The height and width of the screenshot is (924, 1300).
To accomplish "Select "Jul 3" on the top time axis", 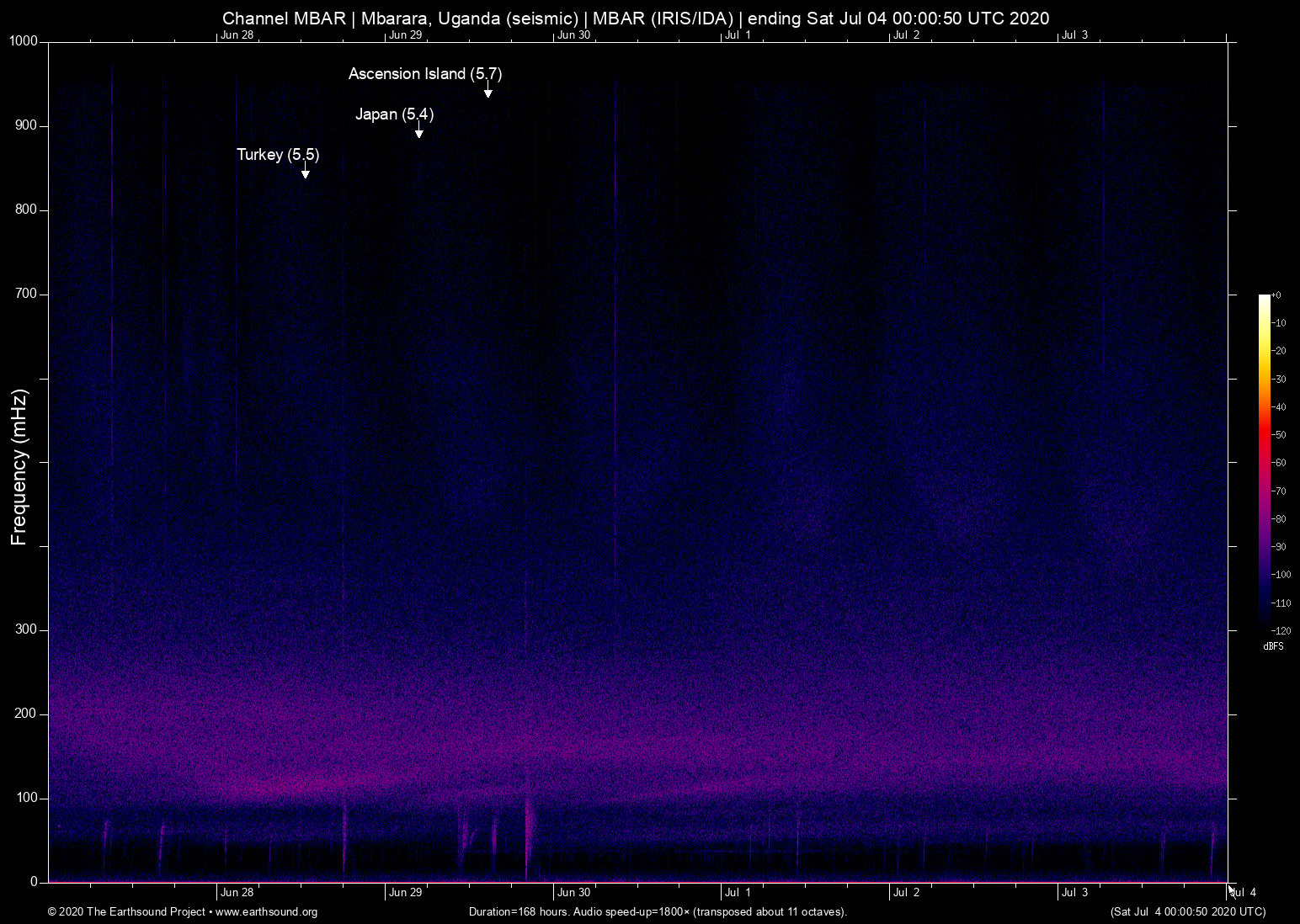I will [1074, 35].
